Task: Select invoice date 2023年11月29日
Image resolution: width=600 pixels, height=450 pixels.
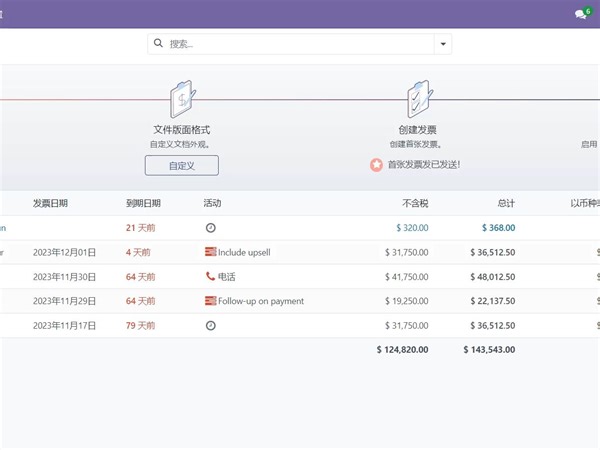Action: (x=64, y=301)
